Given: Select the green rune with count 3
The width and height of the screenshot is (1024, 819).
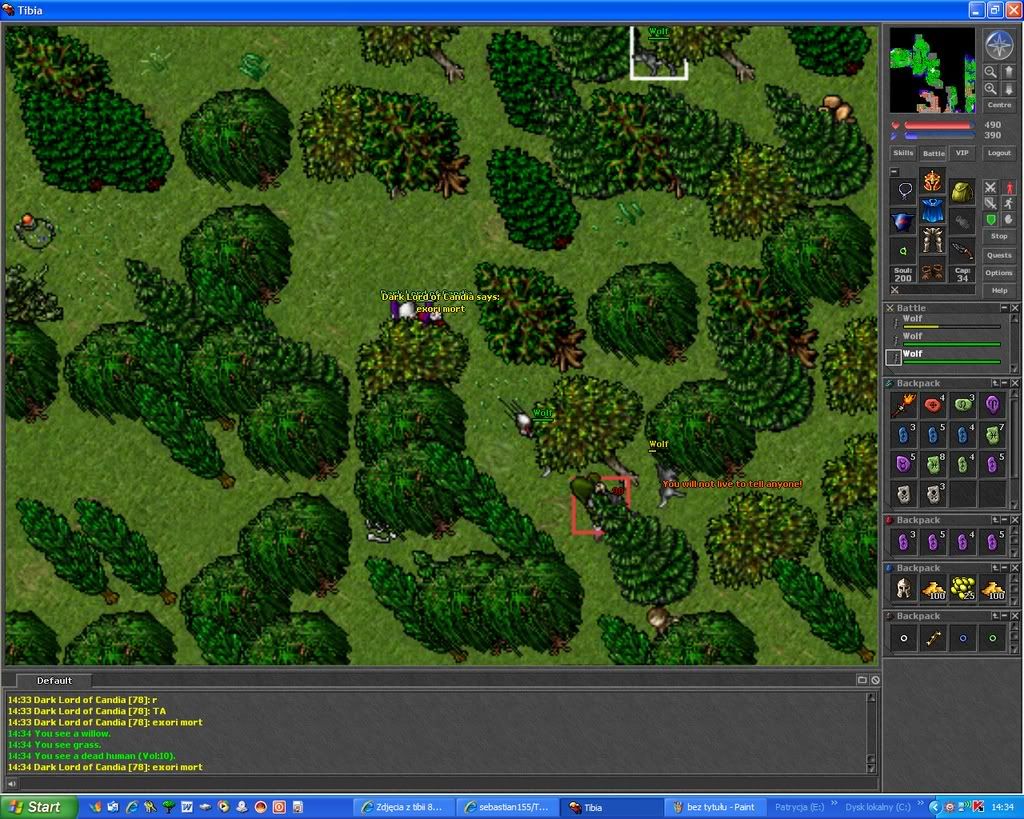Looking at the screenshot, I should point(963,405).
